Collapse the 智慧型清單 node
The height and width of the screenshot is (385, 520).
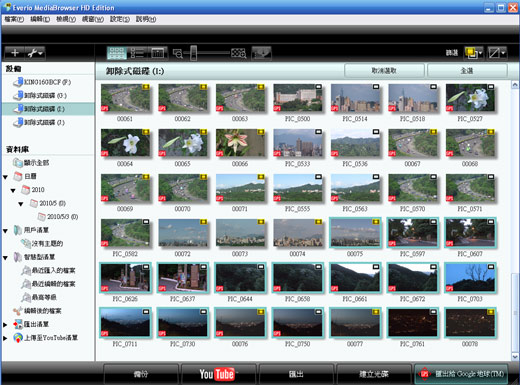tap(5, 258)
